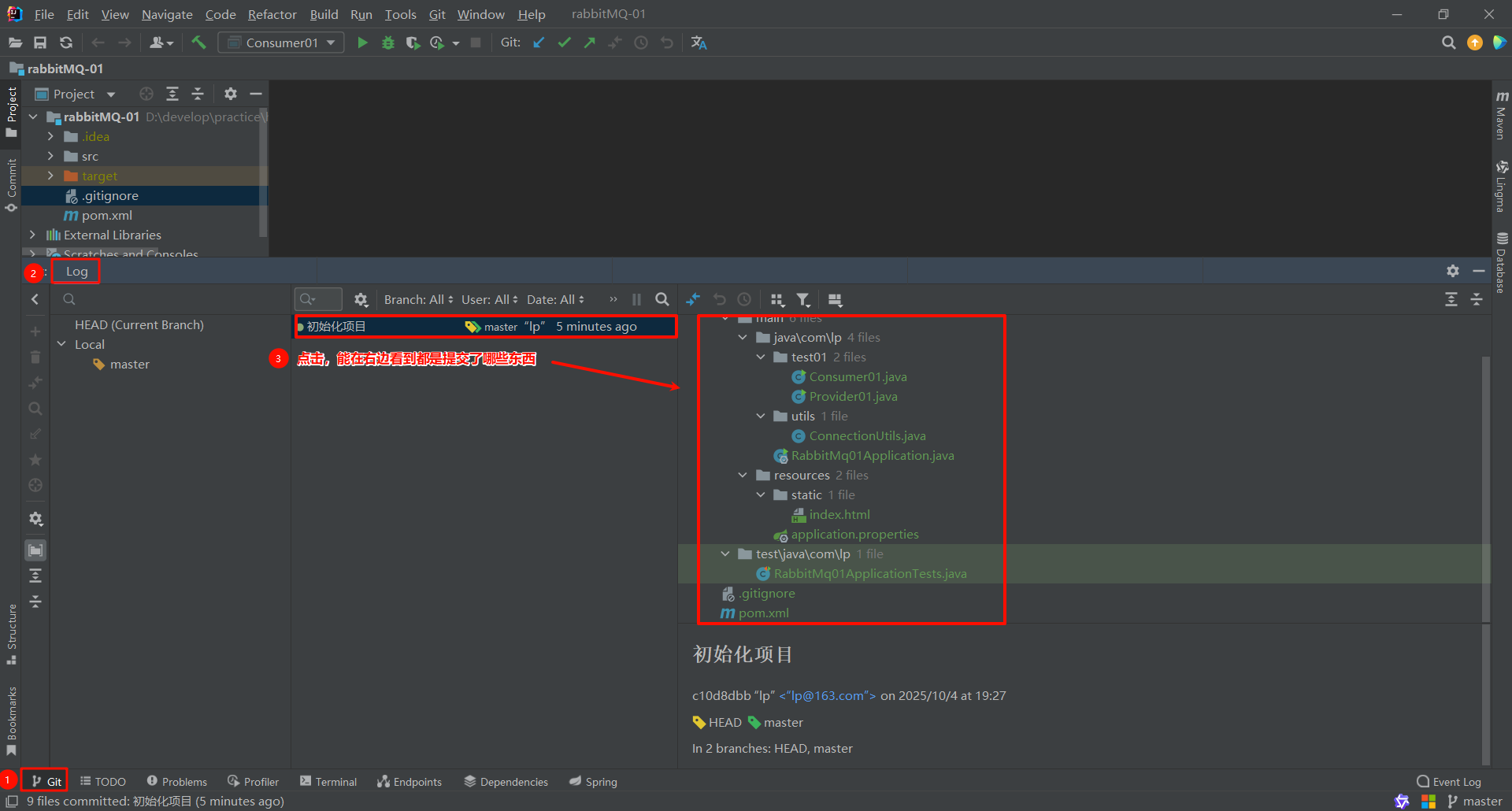Open the File menu
This screenshot has height=811, width=1512.
(44, 14)
